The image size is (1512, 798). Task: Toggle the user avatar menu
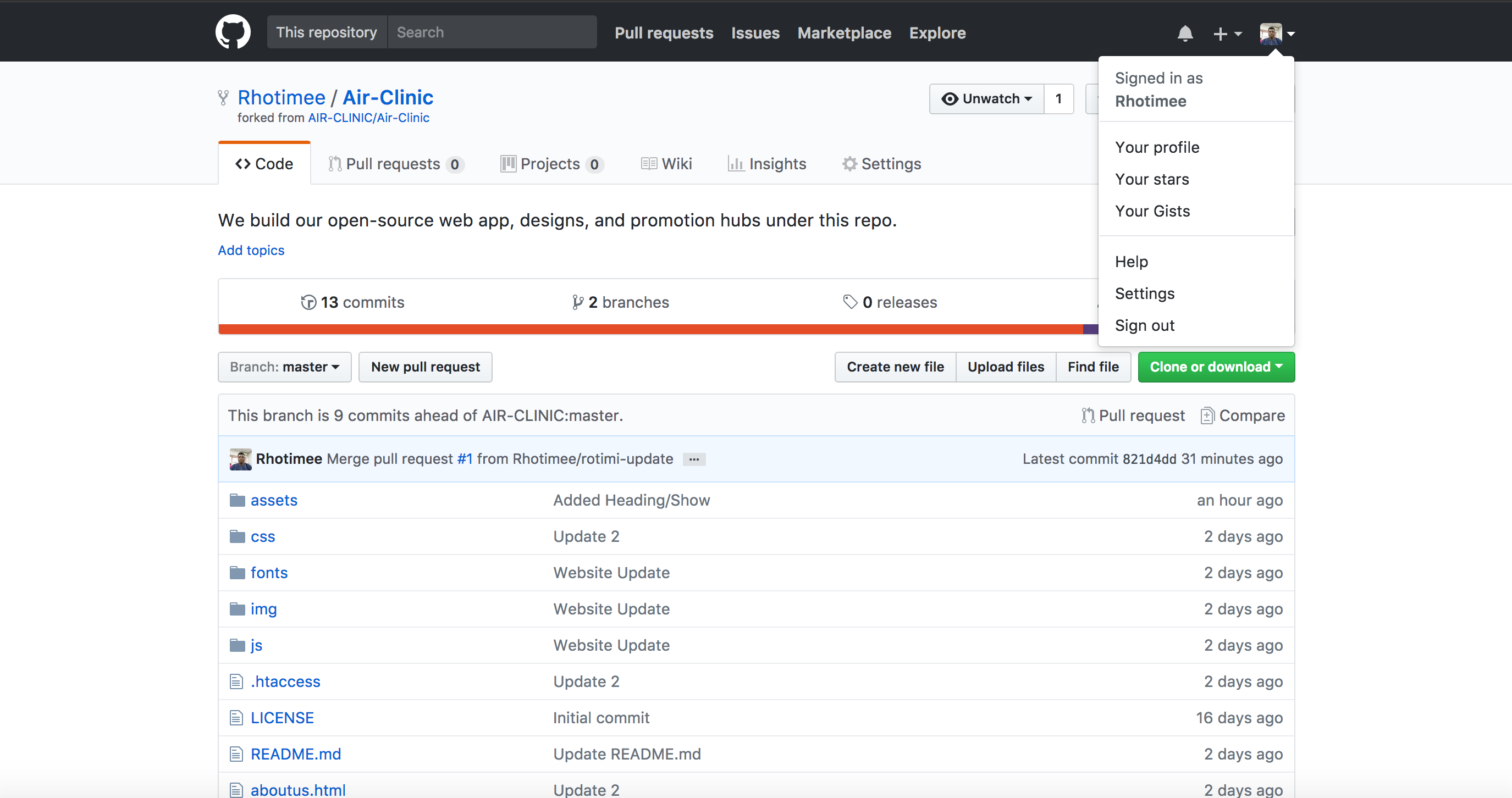click(x=1277, y=34)
